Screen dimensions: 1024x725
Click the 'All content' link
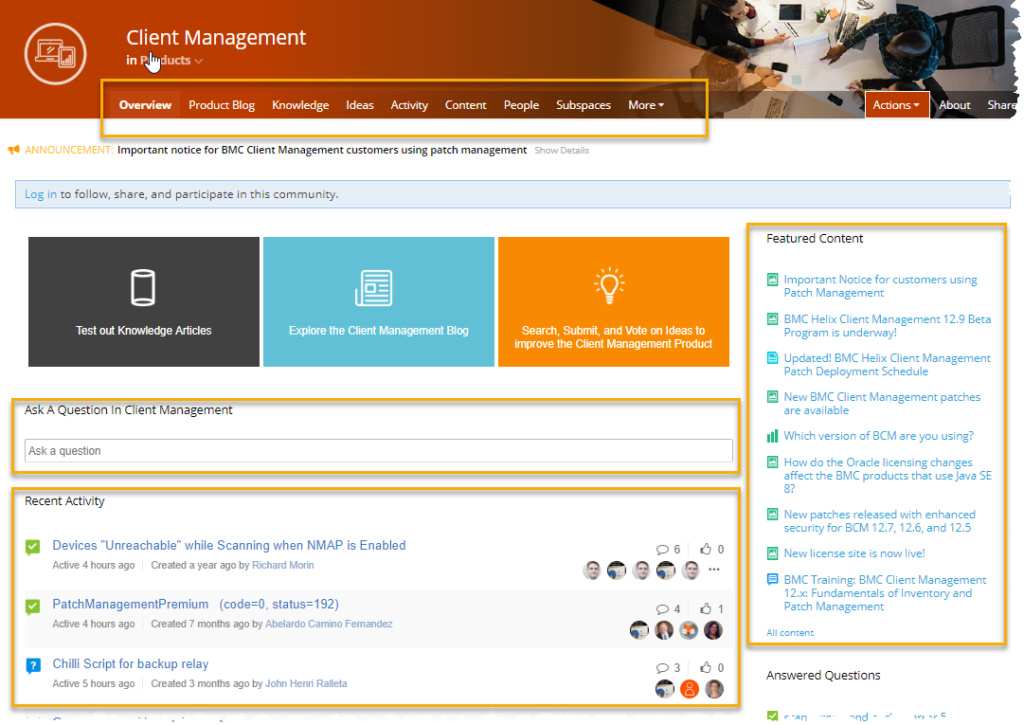pos(790,633)
